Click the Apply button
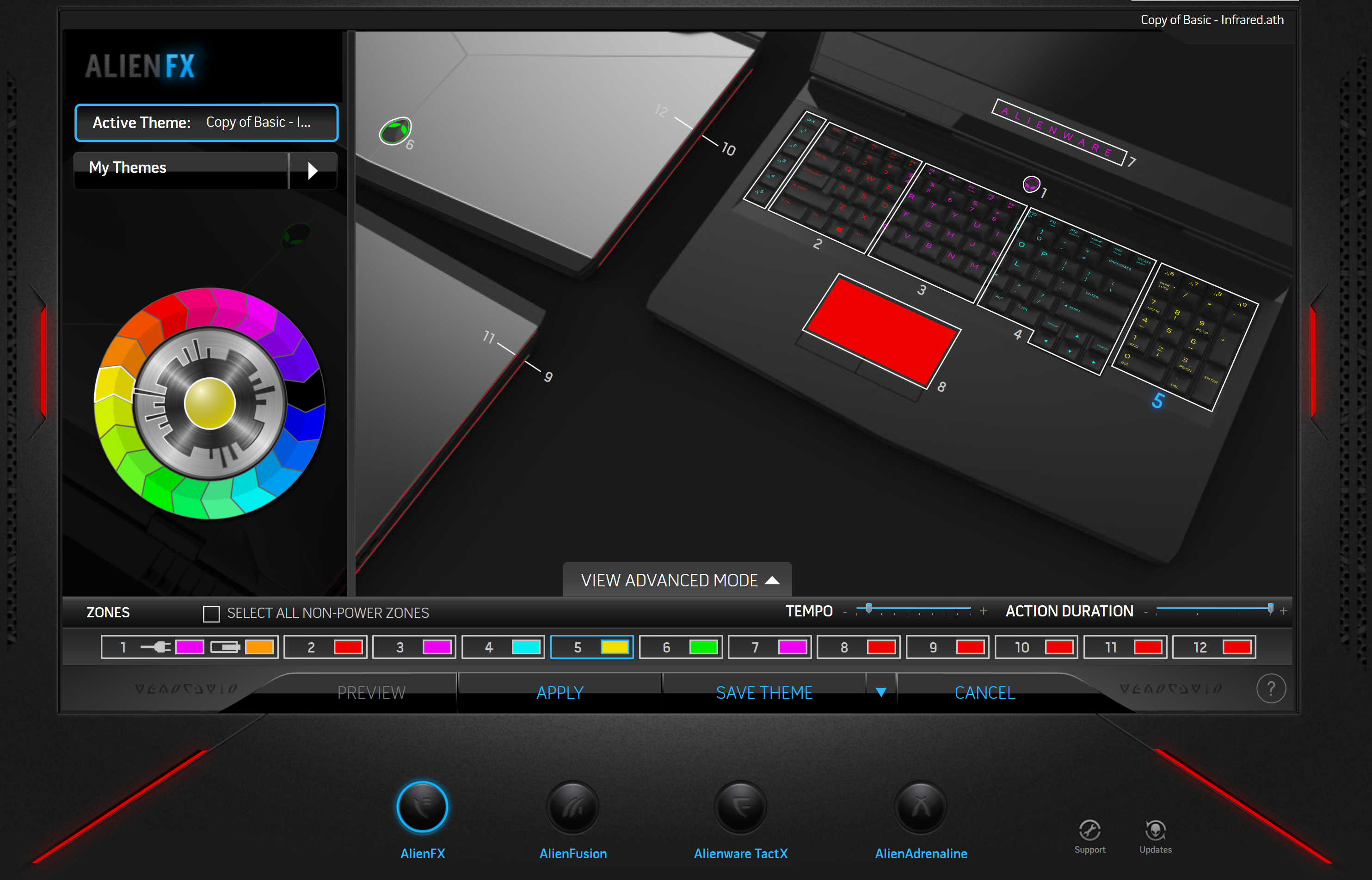 click(560, 693)
